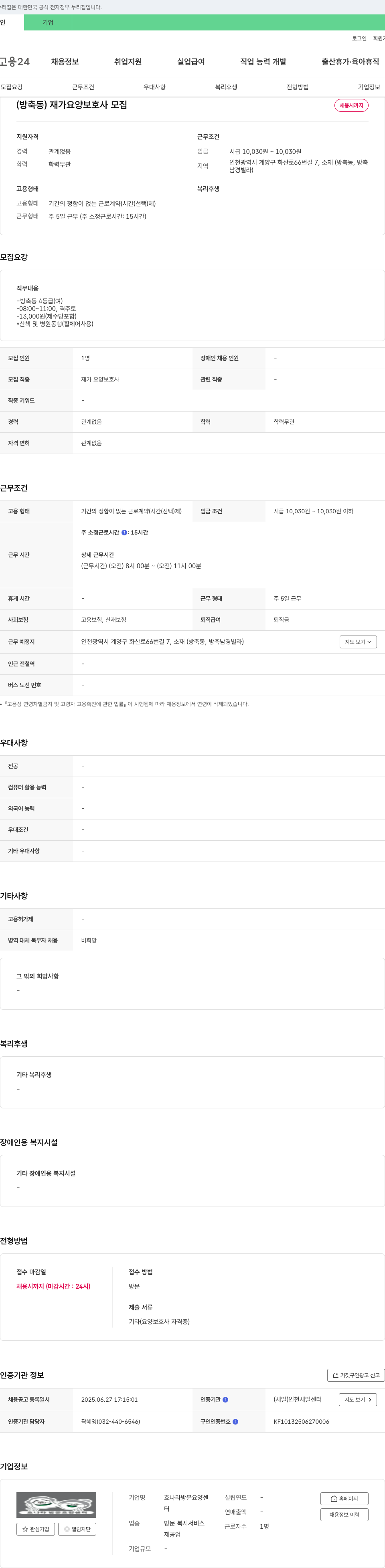Select the 재가 요양보호사 job type value

[x=100, y=379]
